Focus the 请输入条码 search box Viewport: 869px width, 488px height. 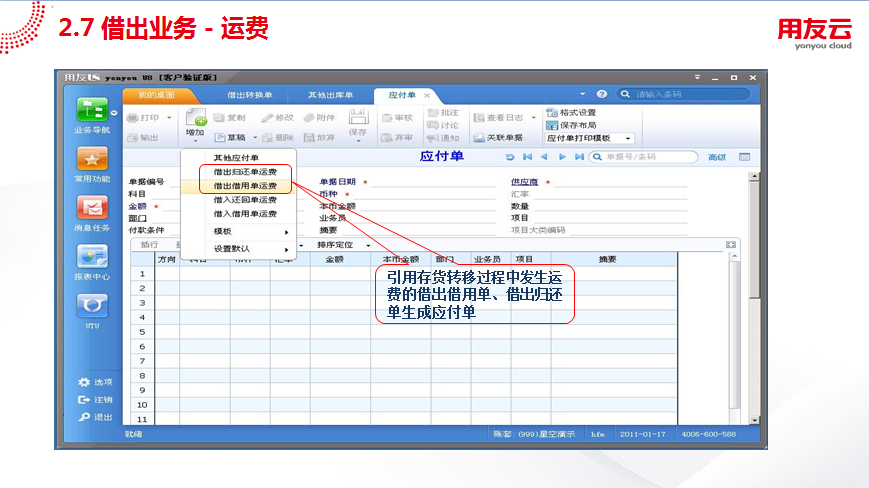point(684,94)
